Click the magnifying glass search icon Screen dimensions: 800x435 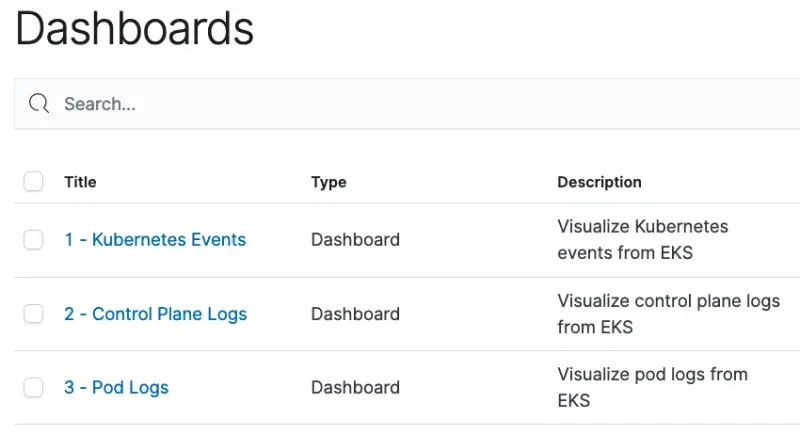coord(39,104)
